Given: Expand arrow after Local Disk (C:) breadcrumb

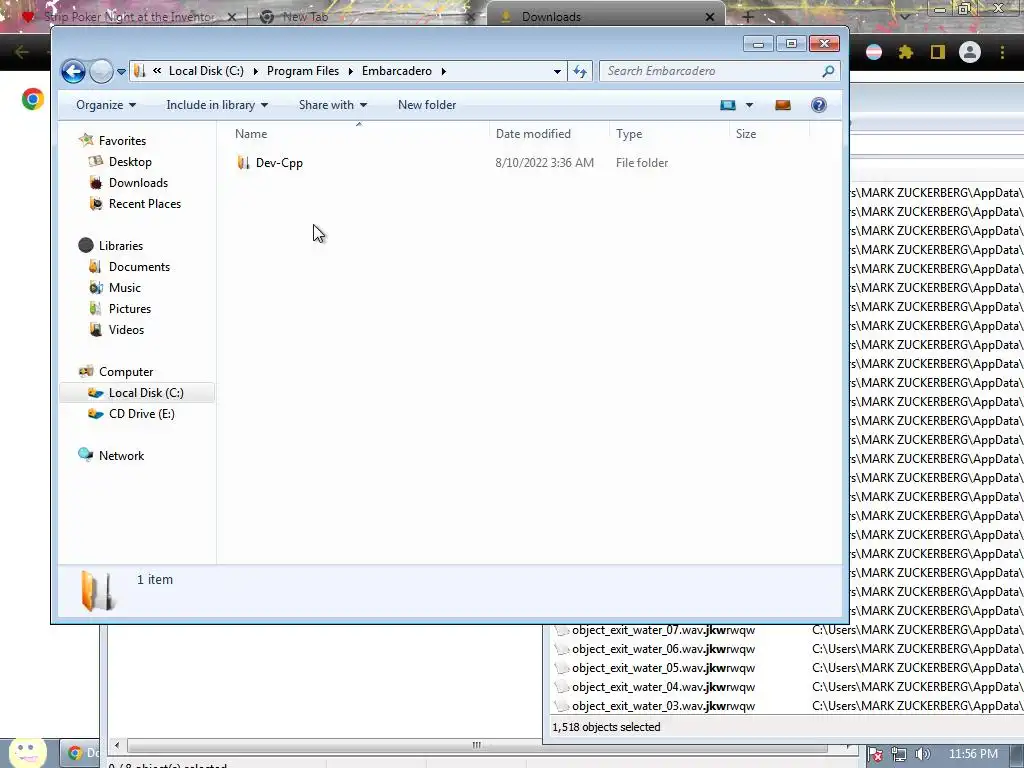Looking at the screenshot, I should (255, 71).
